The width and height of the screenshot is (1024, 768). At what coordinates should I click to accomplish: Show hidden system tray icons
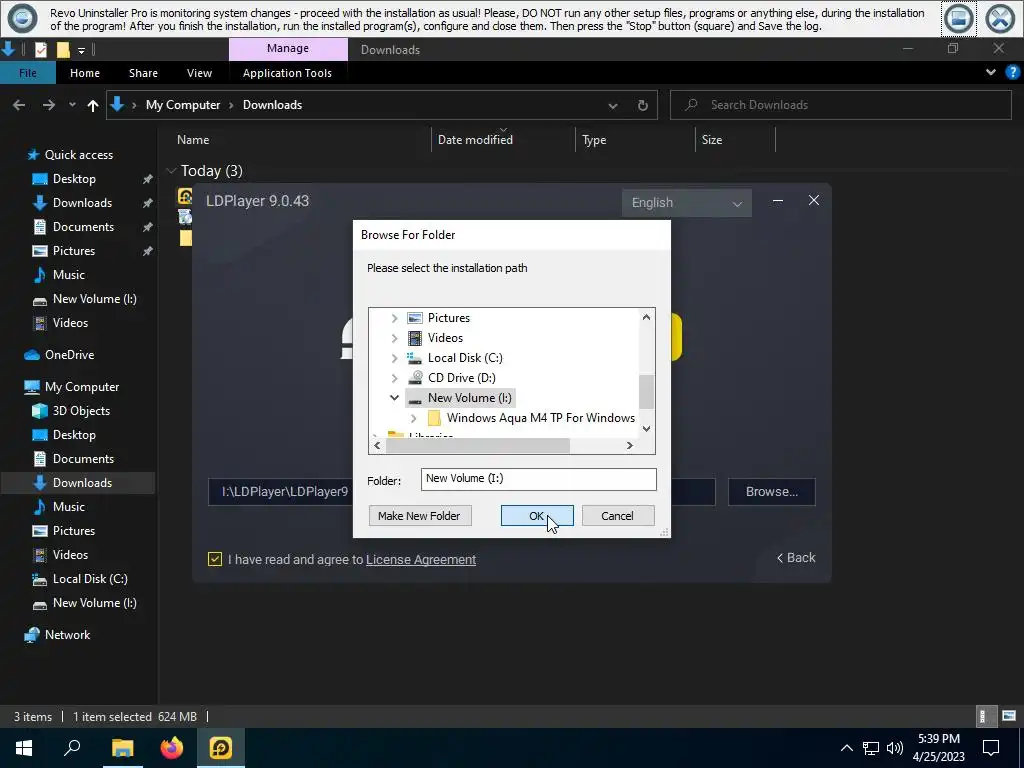(846, 748)
